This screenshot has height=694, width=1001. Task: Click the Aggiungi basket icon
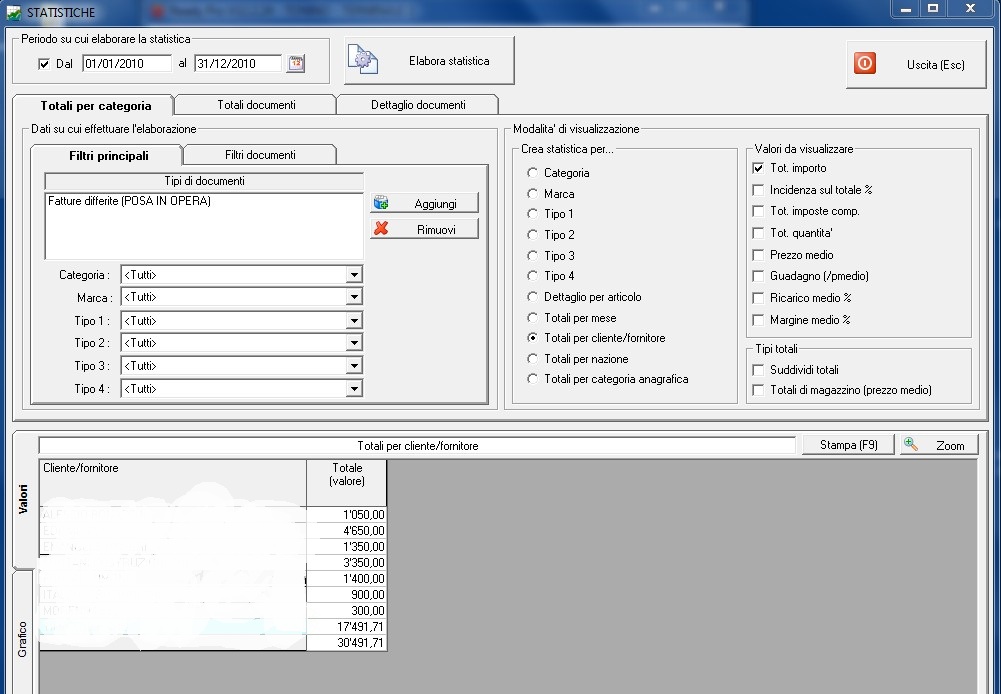coord(381,203)
